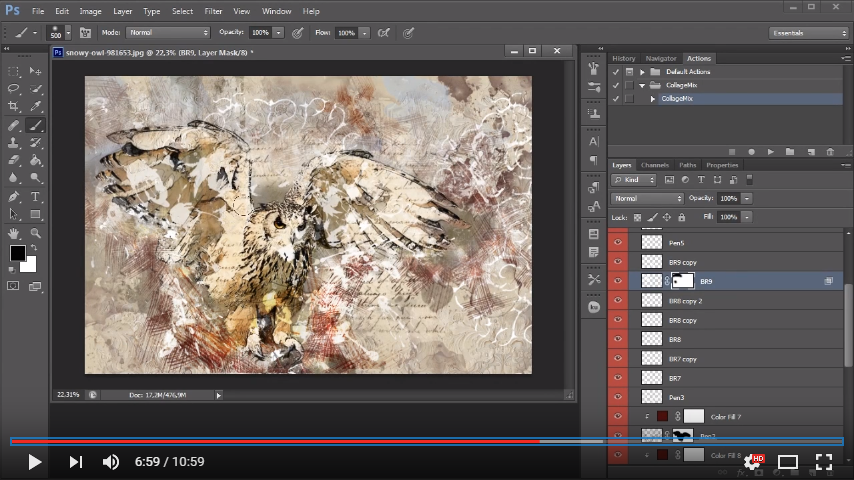Expand the Default Actions folder

(642, 72)
